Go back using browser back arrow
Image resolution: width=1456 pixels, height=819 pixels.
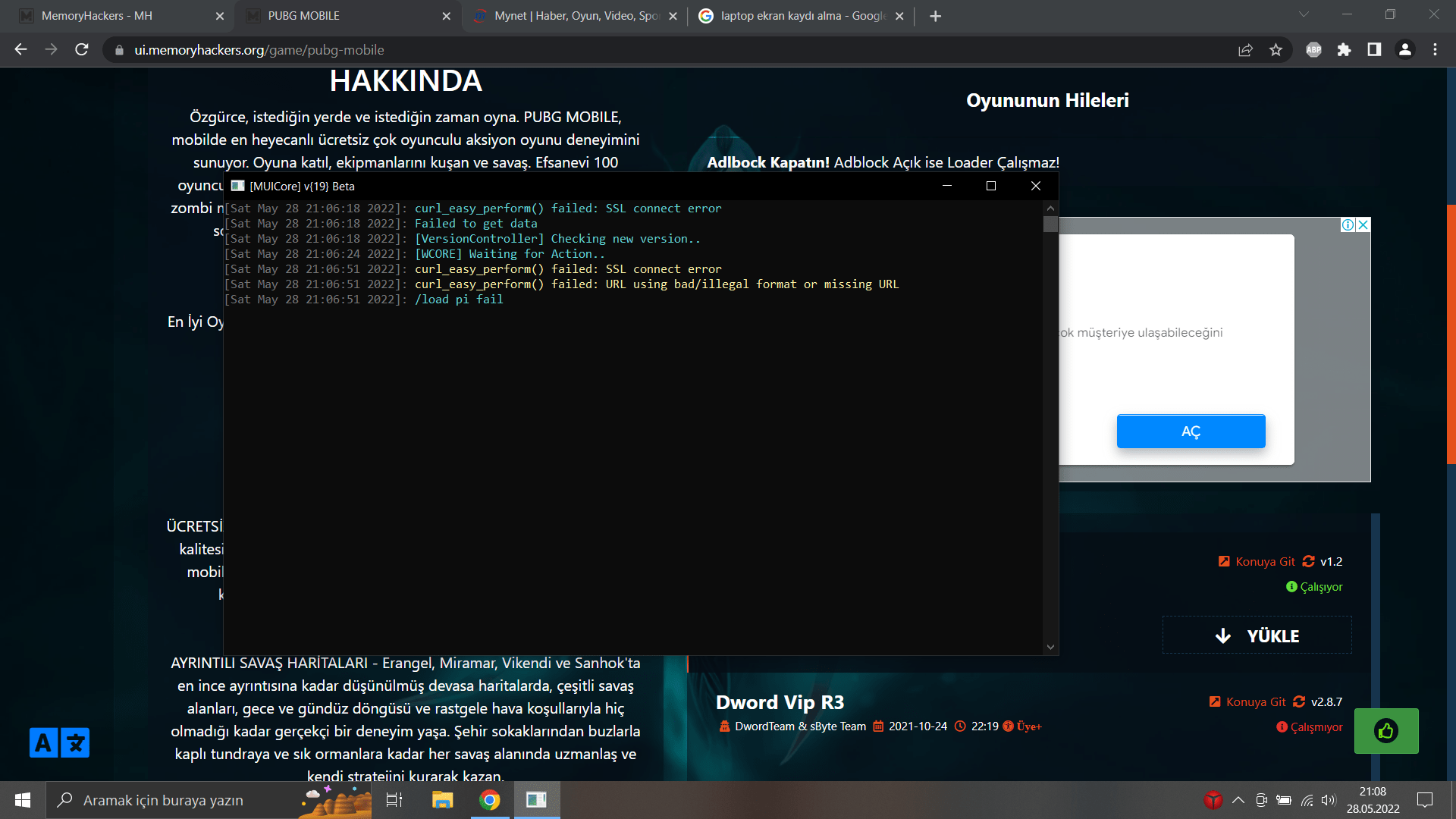(21, 49)
